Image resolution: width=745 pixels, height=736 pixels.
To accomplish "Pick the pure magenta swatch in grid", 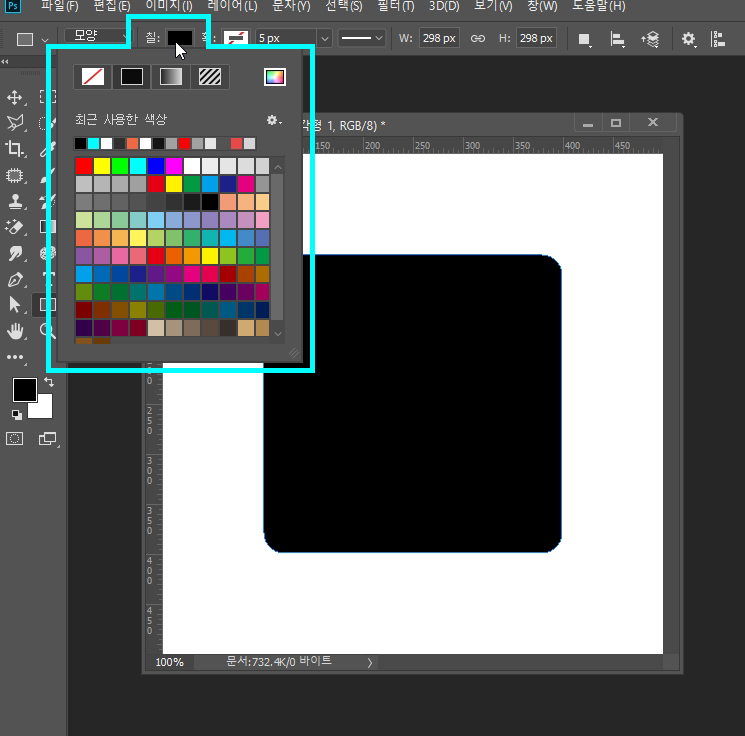I will [174, 166].
